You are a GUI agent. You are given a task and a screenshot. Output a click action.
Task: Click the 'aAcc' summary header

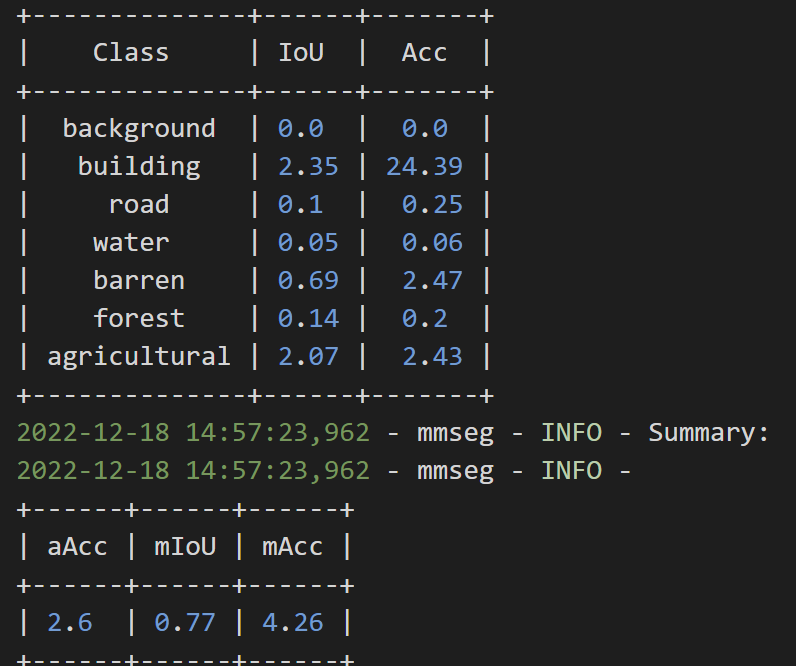coord(77,547)
